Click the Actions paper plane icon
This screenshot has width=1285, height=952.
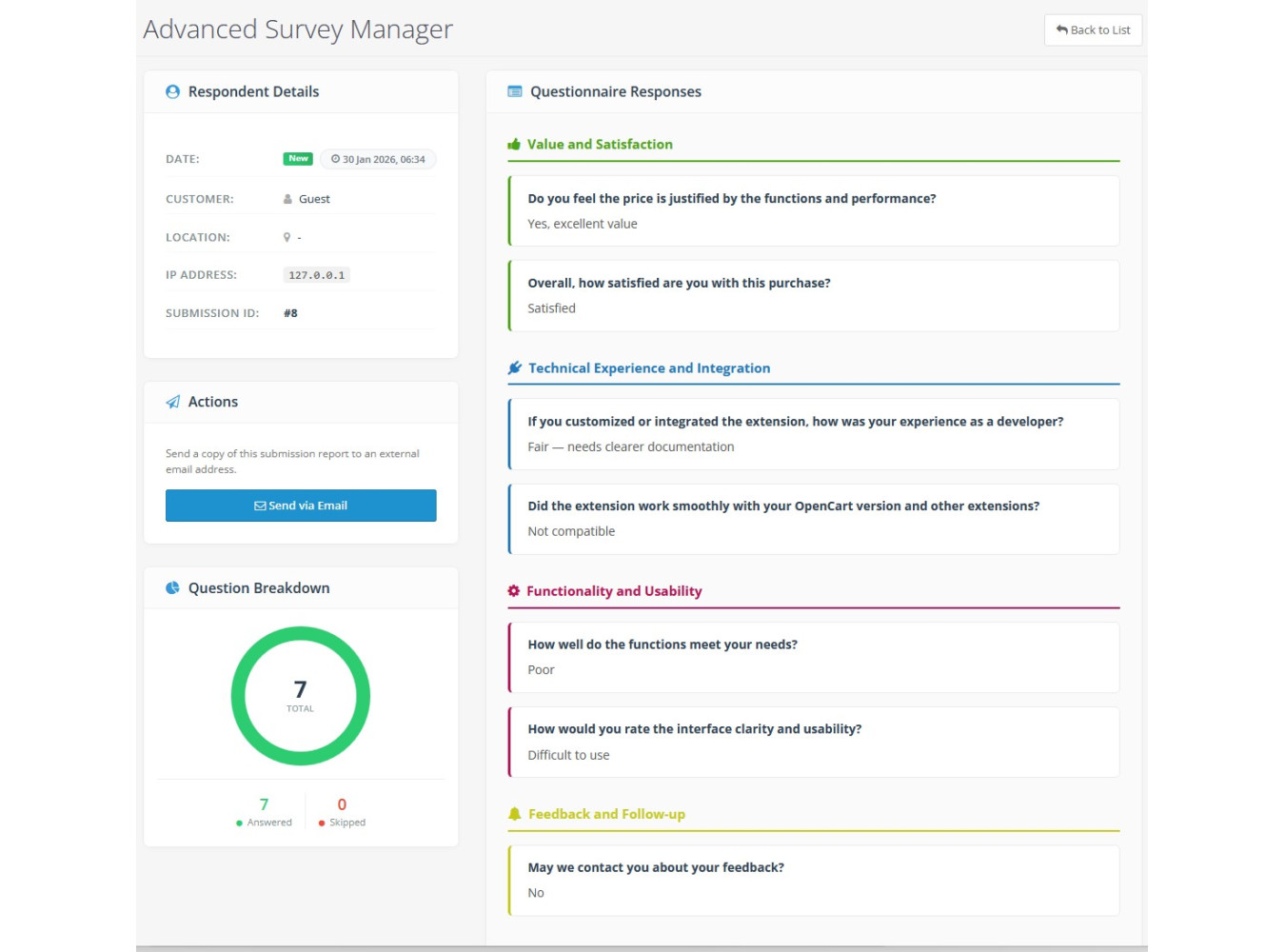[x=172, y=403]
